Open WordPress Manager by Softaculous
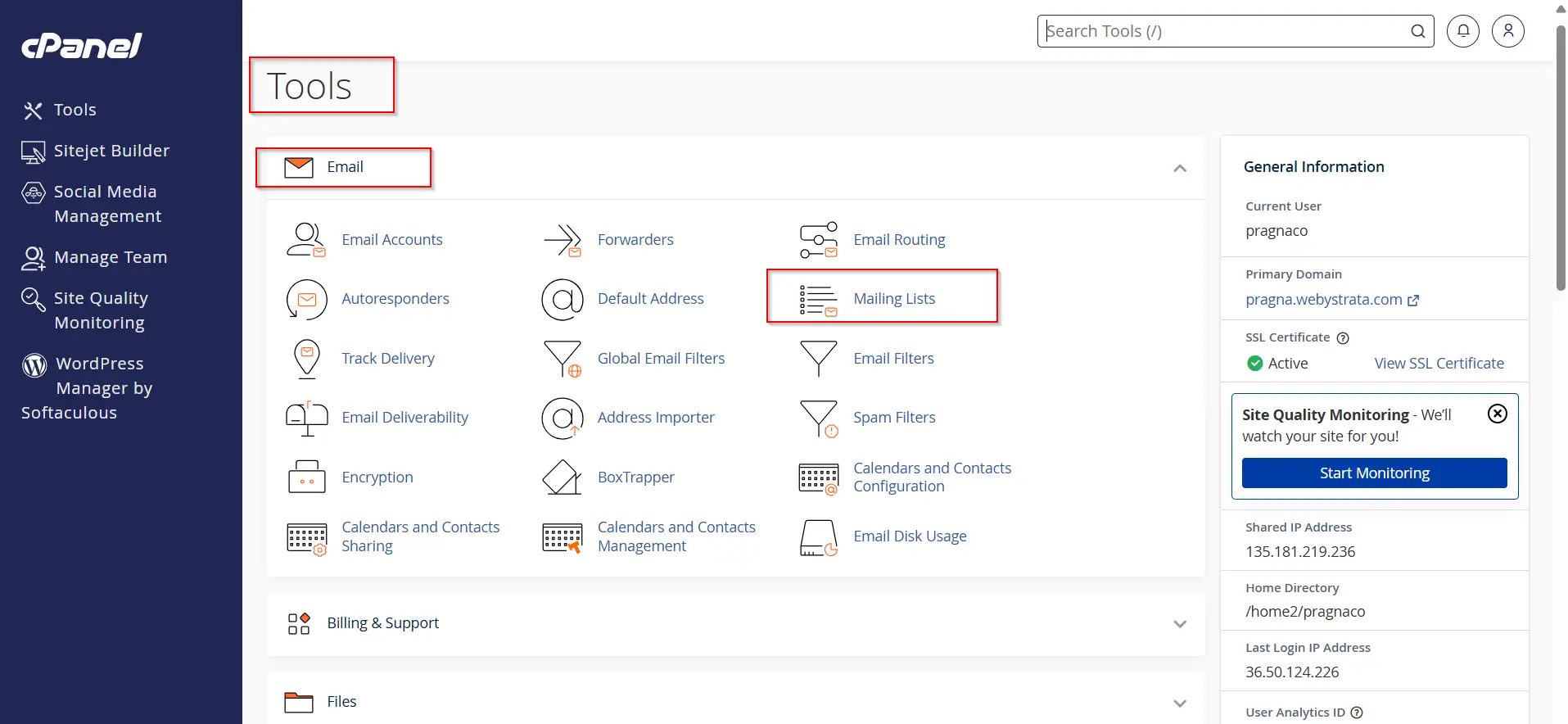This screenshot has height=724, width=1568. pos(87,388)
